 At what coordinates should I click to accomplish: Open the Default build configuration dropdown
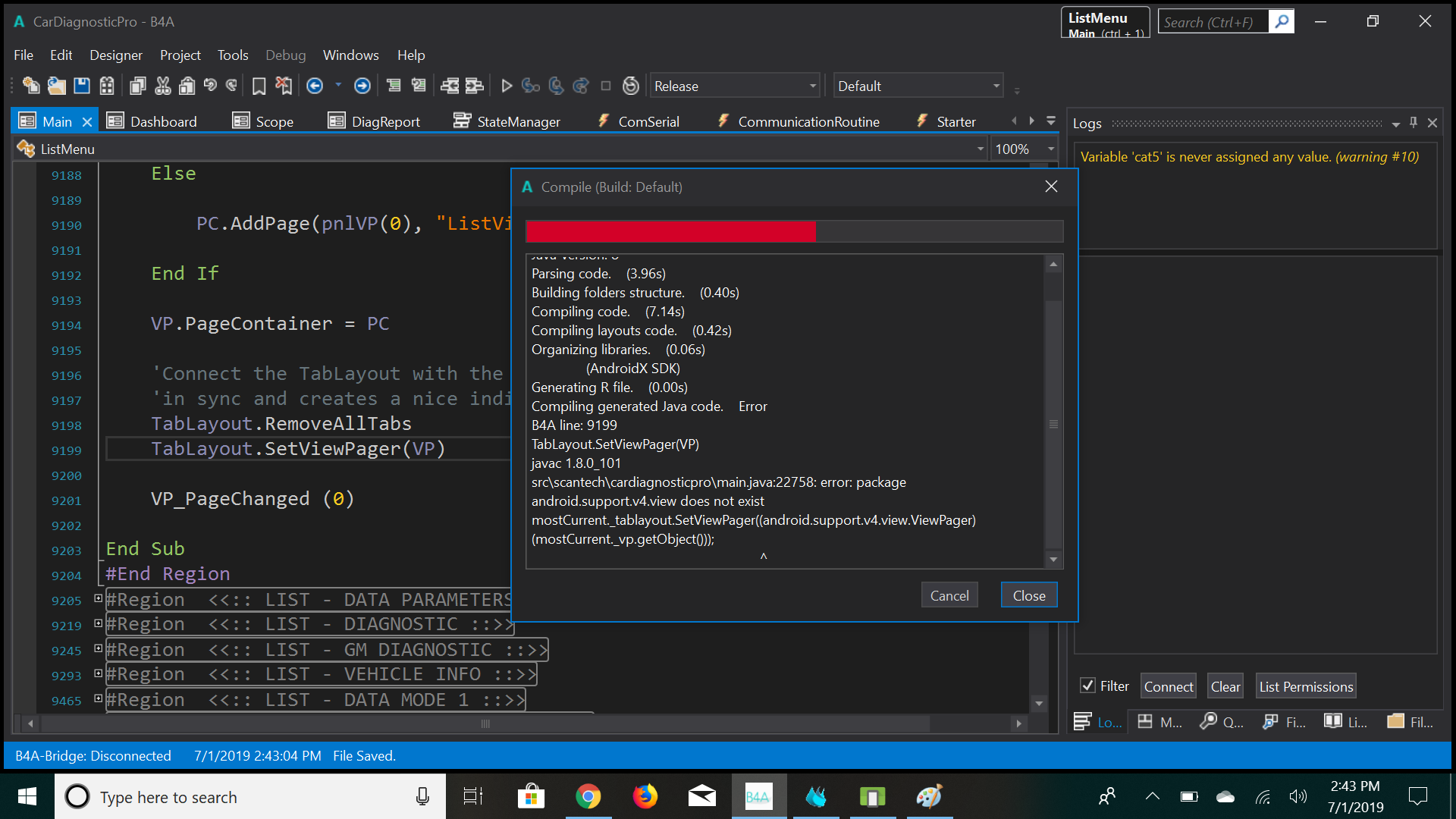[x=996, y=86]
